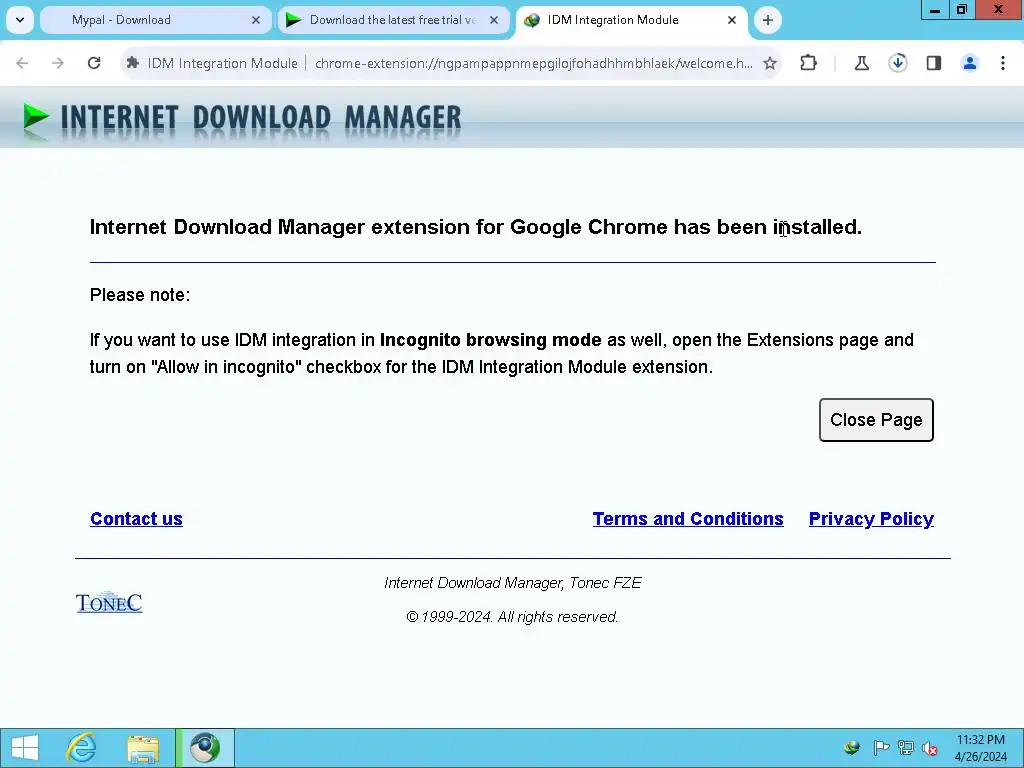The image size is (1024, 768).
Task: Click the green arrow IDM logo in the page header
Action: (x=36, y=118)
